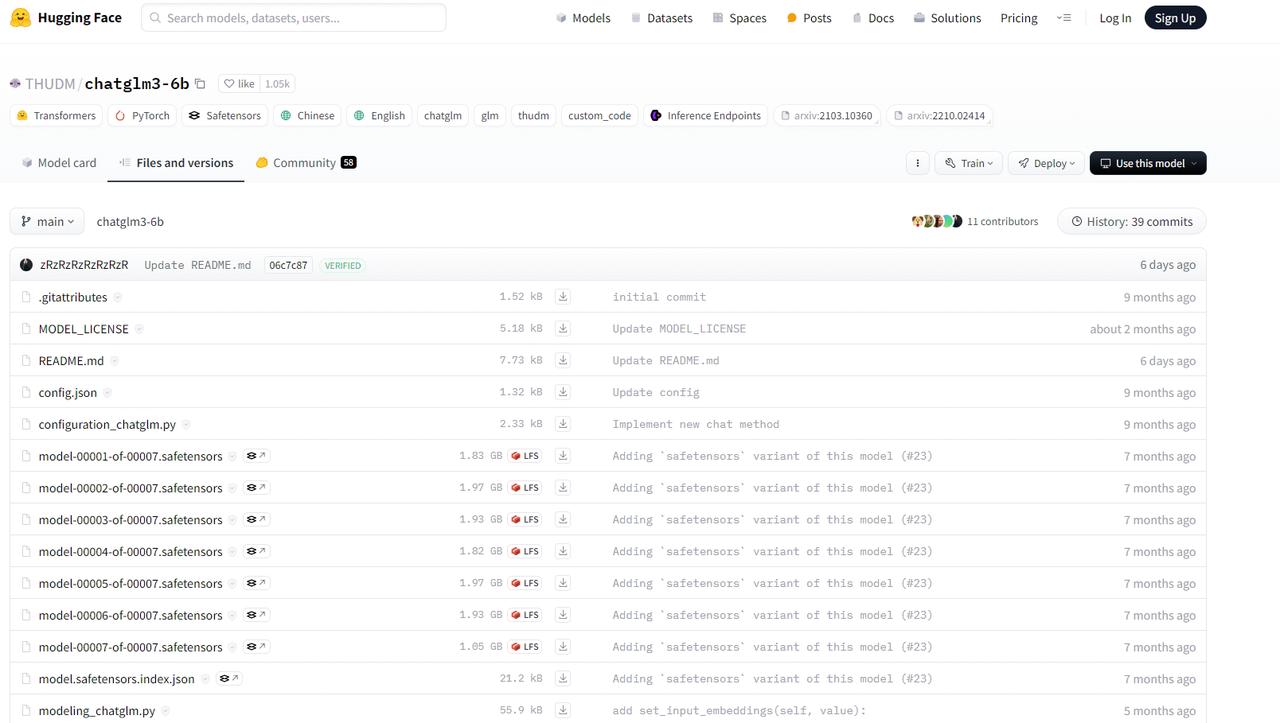Click the Hugging Face logo icon
Viewport: 1280px width, 723px height.
[x=20, y=18]
